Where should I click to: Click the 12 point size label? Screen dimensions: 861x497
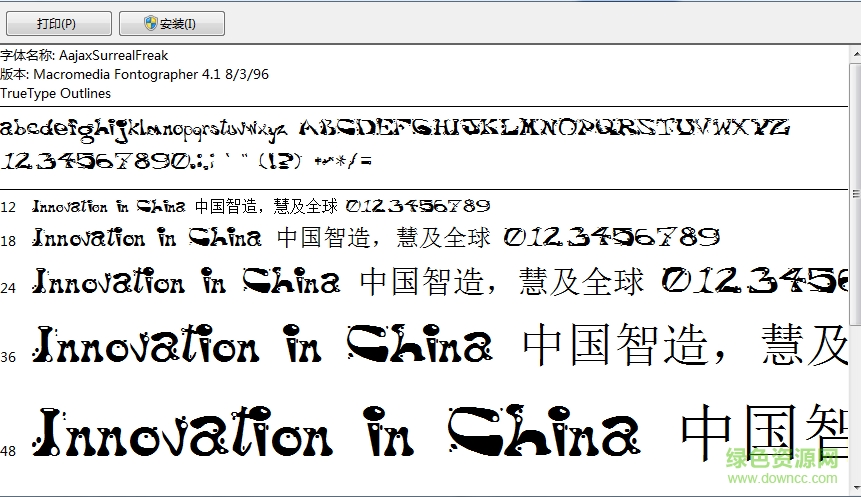(8, 208)
